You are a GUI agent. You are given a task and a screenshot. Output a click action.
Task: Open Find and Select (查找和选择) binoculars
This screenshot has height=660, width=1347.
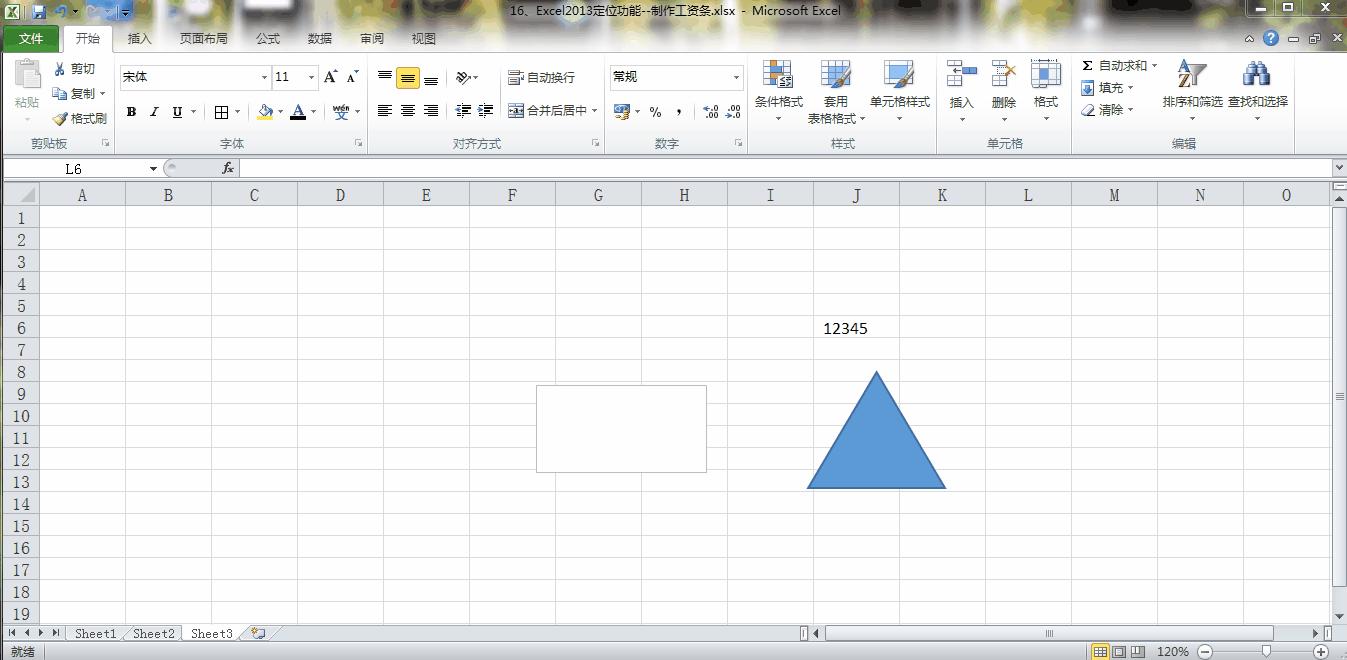tap(1258, 91)
